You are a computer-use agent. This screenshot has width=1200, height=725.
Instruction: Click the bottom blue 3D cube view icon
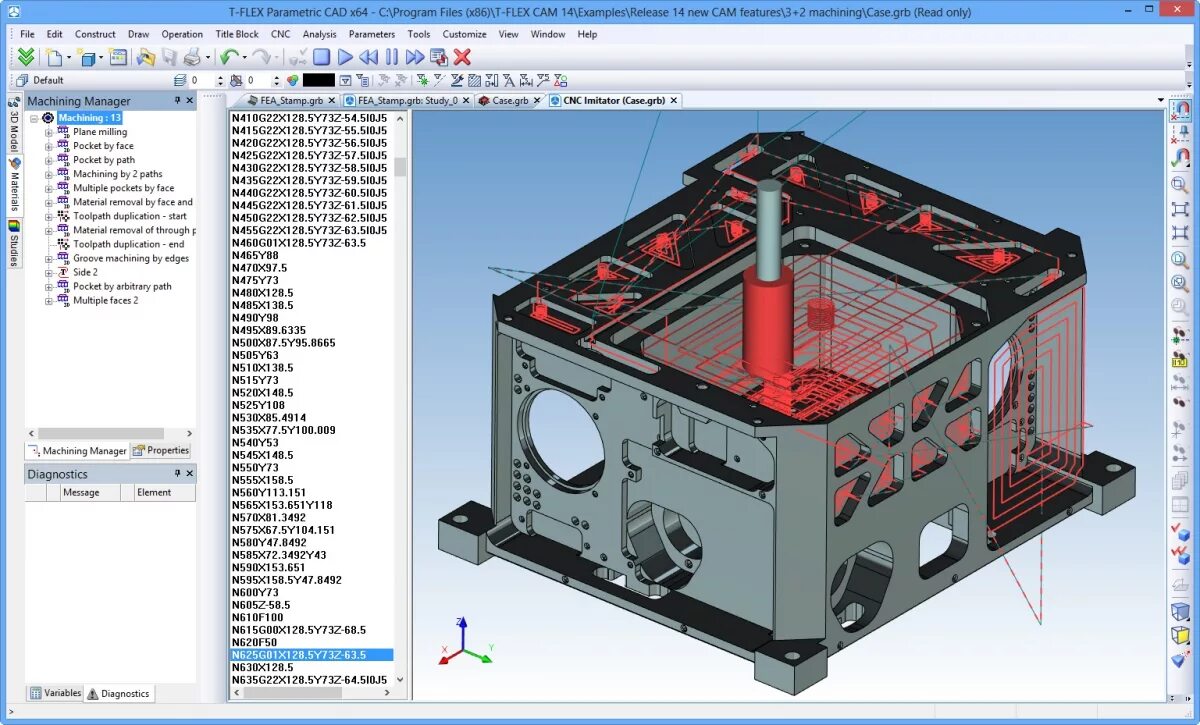pyautogui.click(x=1180, y=611)
